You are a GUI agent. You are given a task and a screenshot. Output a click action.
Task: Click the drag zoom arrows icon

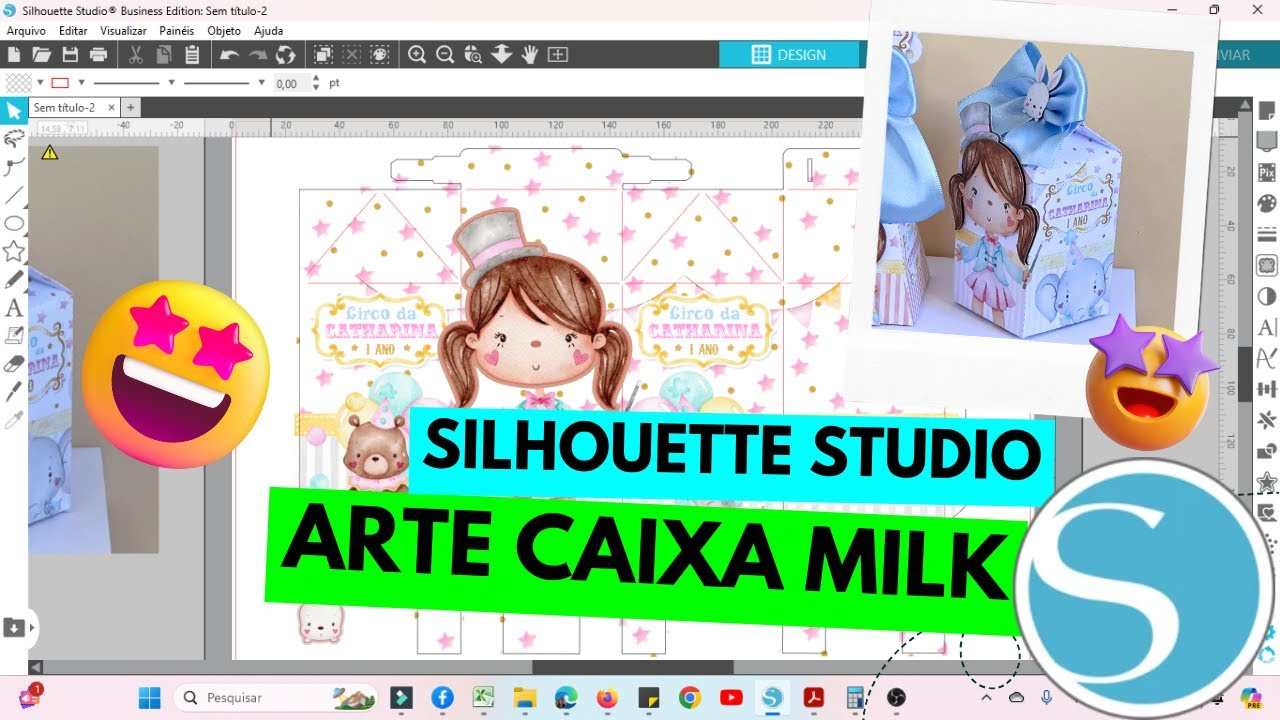(x=502, y=54)
